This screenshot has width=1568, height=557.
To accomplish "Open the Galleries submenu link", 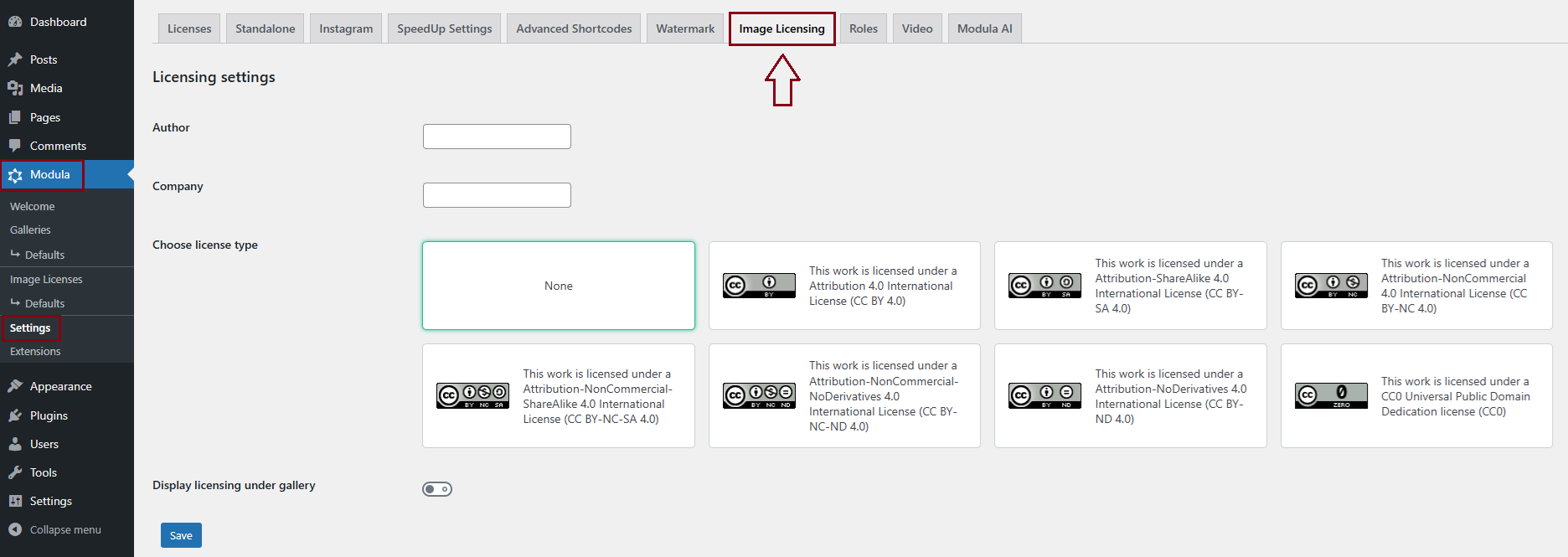I will (x=30, y=230).
